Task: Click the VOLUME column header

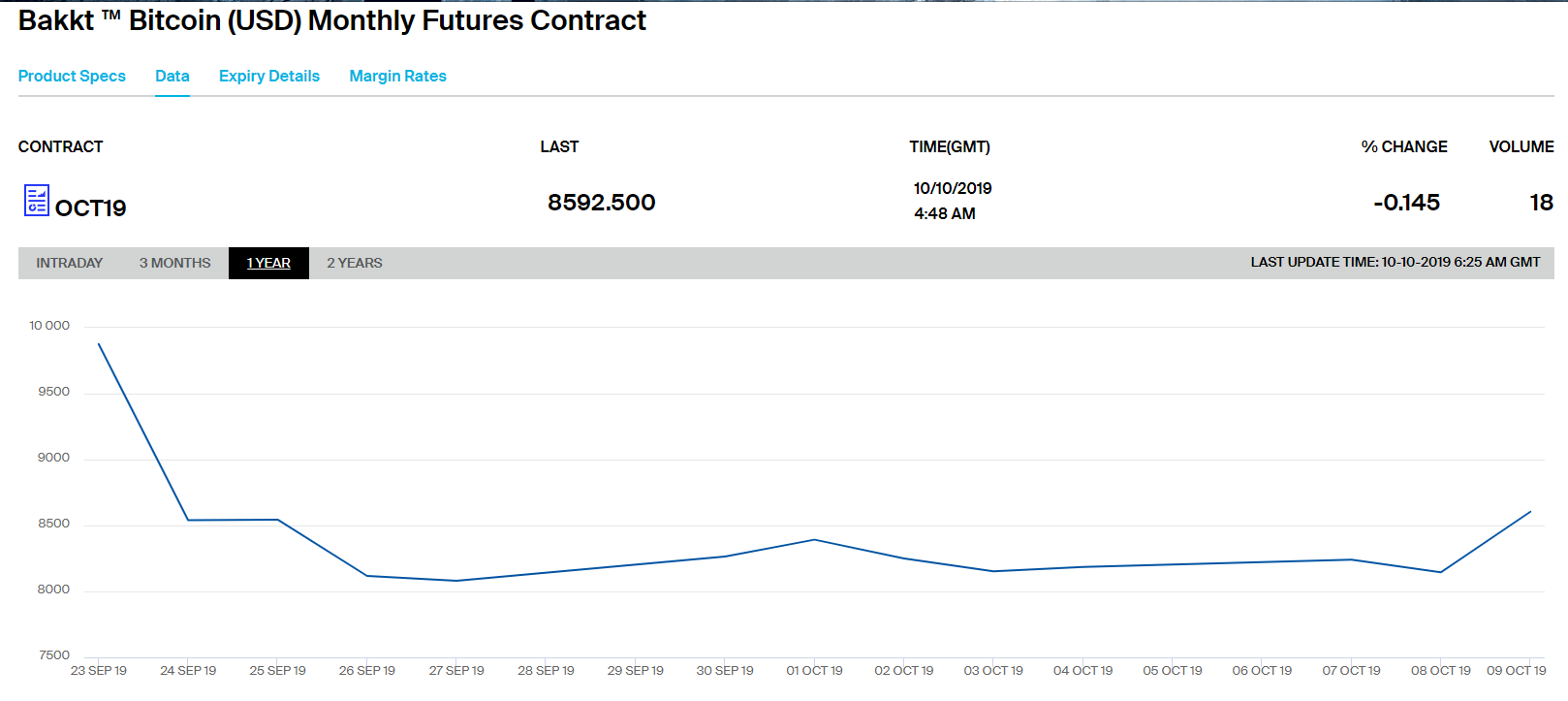Action: tap(1521, 146)
